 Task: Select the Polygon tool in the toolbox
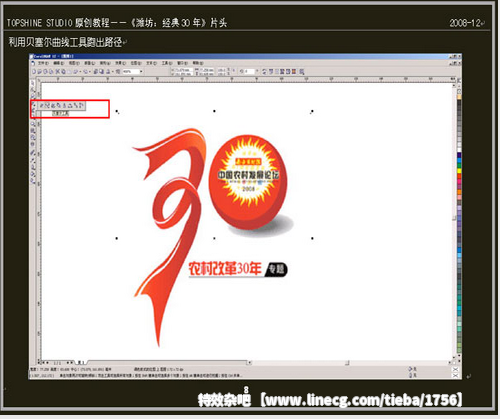33,129
